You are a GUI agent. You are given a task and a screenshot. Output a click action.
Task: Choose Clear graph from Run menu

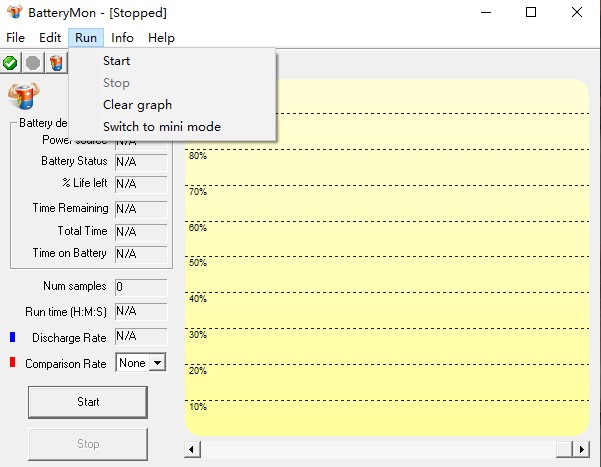172,105
